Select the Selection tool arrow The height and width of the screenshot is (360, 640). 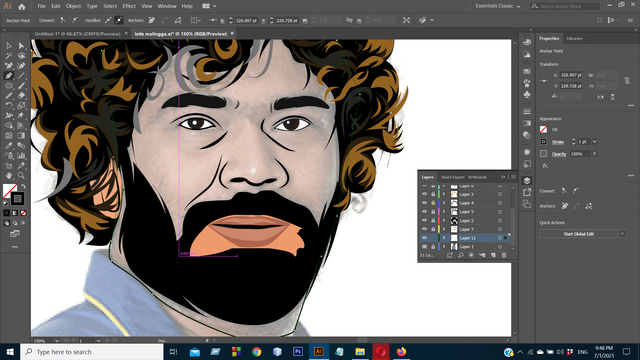(x=9, y=46)
